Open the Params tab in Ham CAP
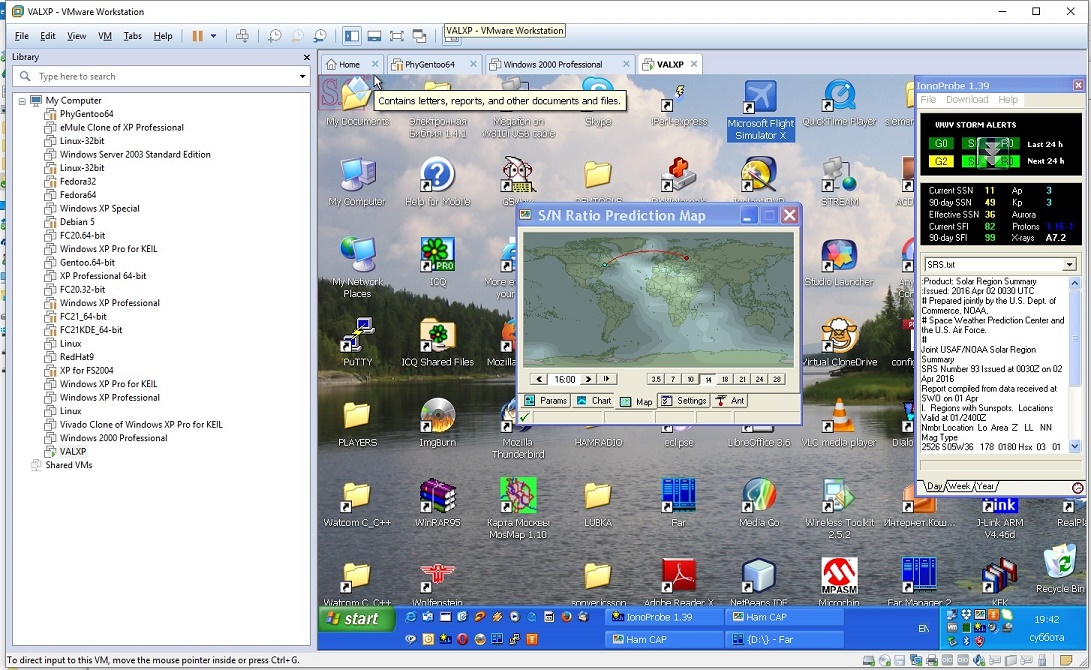The height and width of the screenshot is (670, 1091). tap(546, 401)
